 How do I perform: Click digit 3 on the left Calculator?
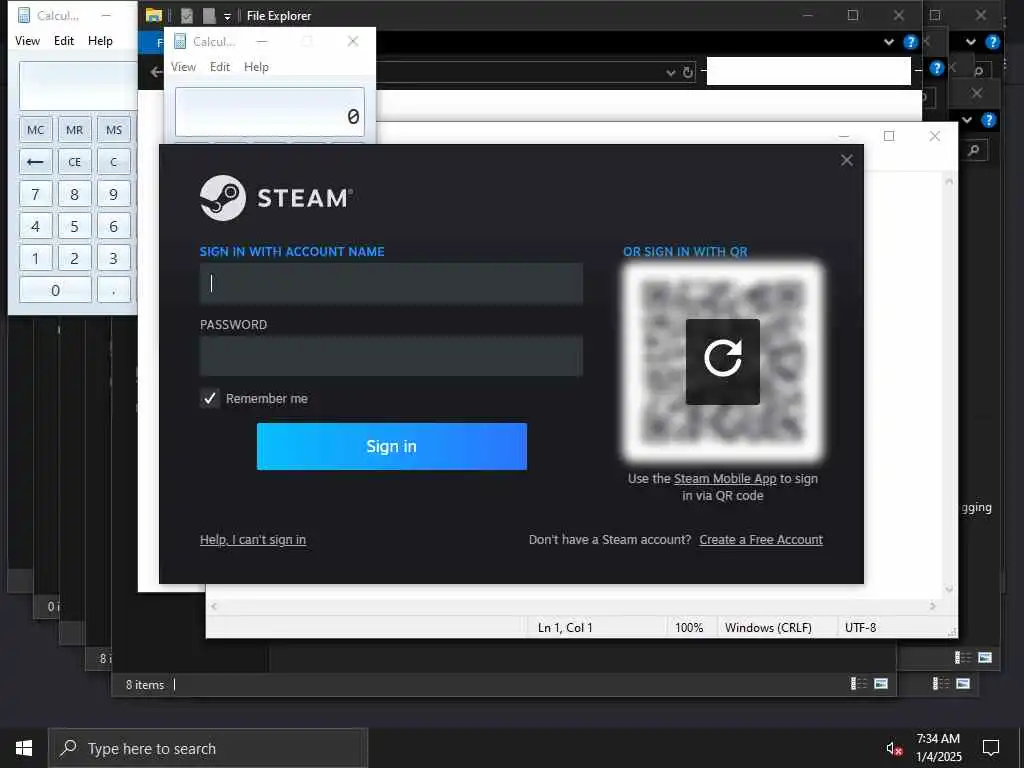coord(114,258)
